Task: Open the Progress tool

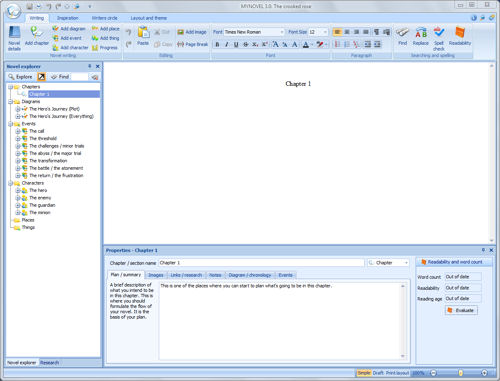Action: pyautogui.click(x=105, y=48)
